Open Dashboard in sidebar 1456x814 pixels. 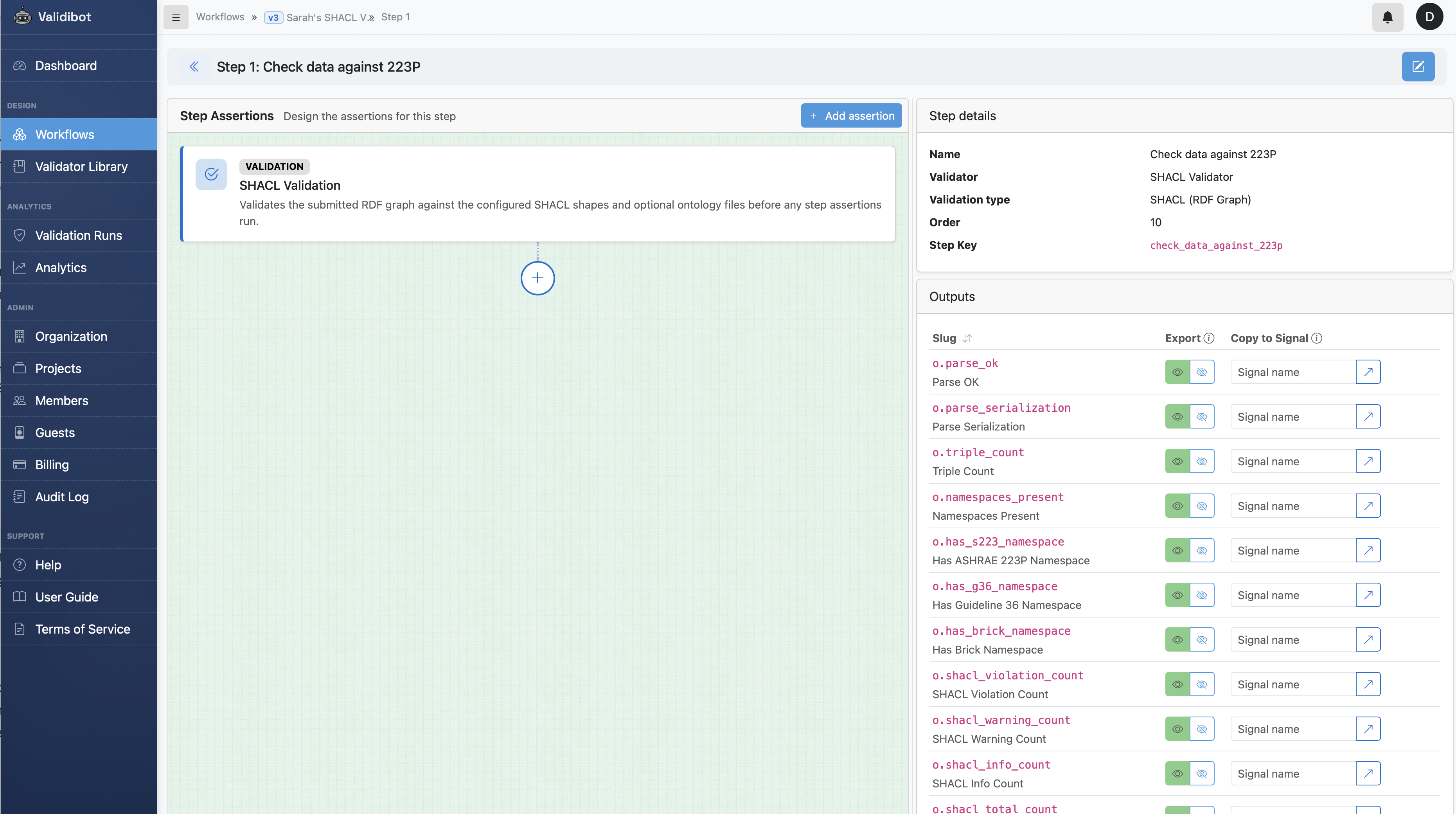79,66
